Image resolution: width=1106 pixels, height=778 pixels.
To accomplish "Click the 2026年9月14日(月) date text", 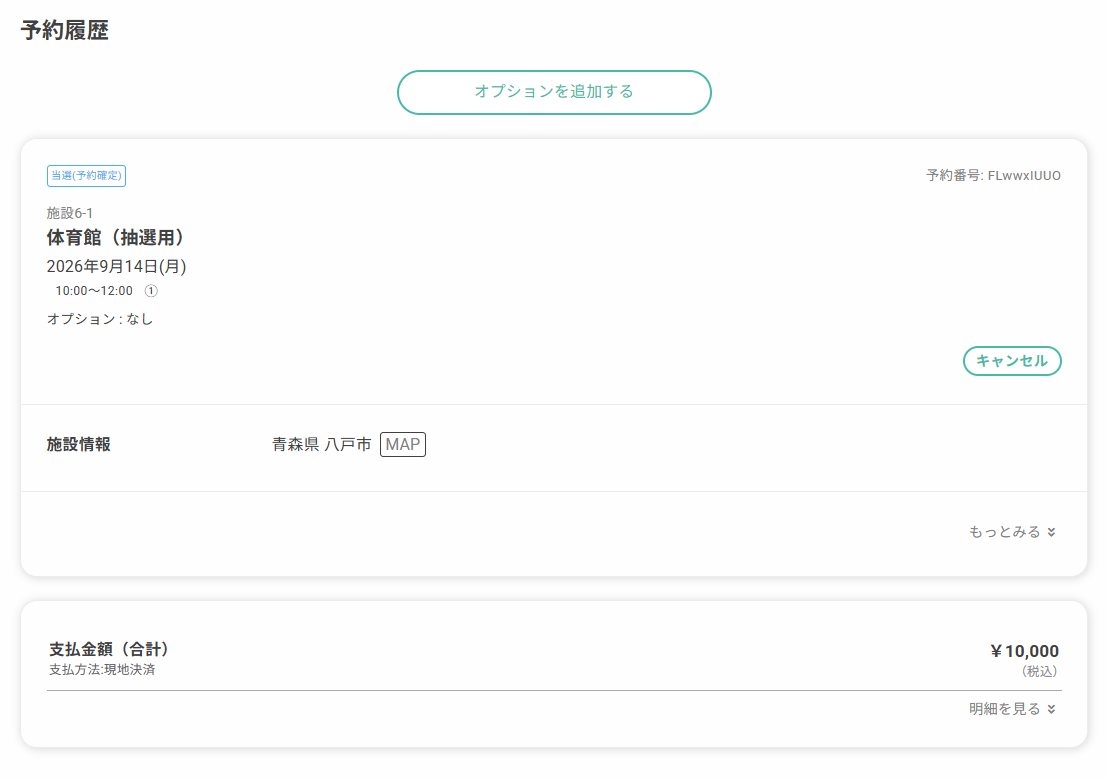I will (116, 267).
